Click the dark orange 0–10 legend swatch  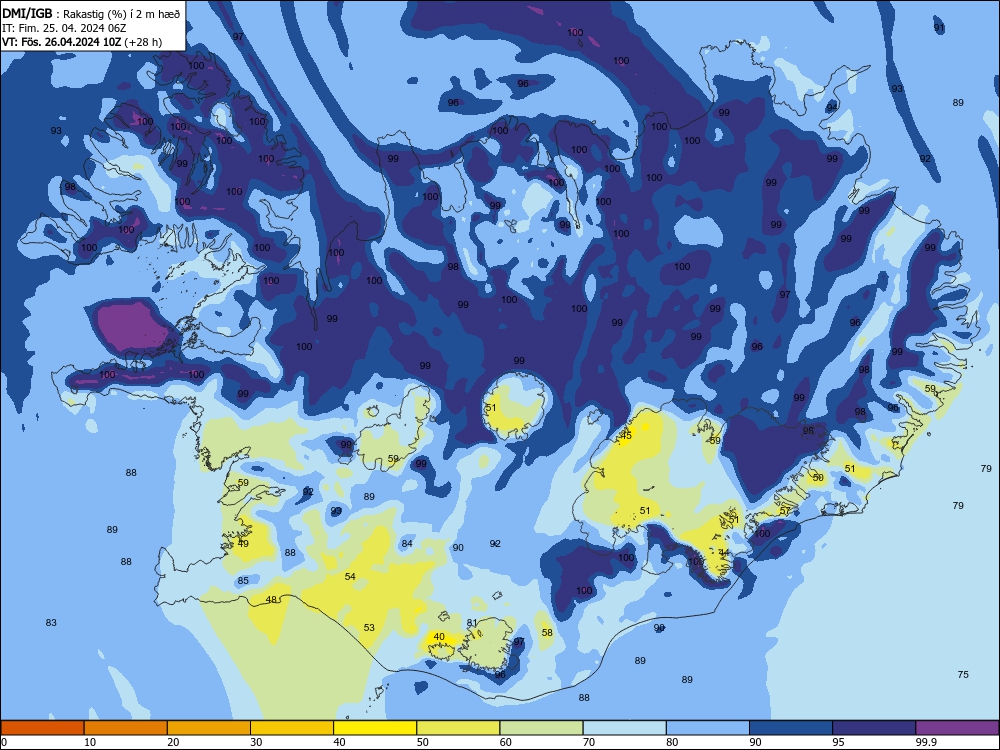click(x=42, y=728)
